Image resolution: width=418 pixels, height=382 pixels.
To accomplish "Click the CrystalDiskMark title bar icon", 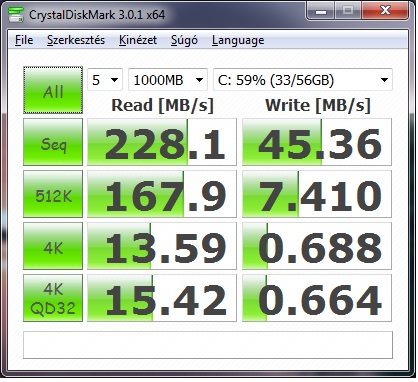I will (x=16, y=15).
